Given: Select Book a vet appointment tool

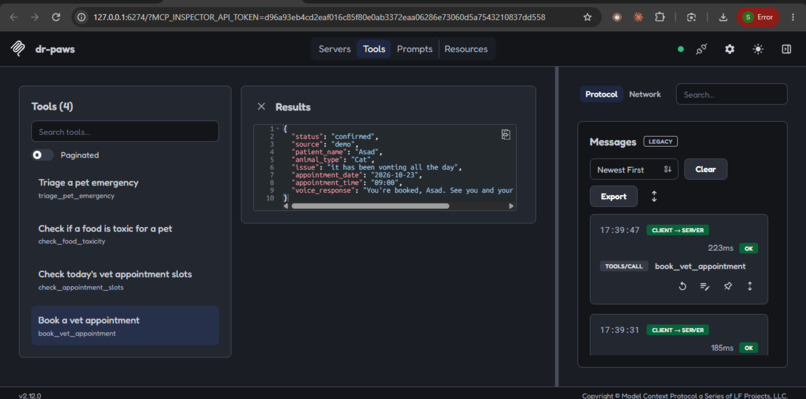Looking at the screenshot, I should 125,325.
